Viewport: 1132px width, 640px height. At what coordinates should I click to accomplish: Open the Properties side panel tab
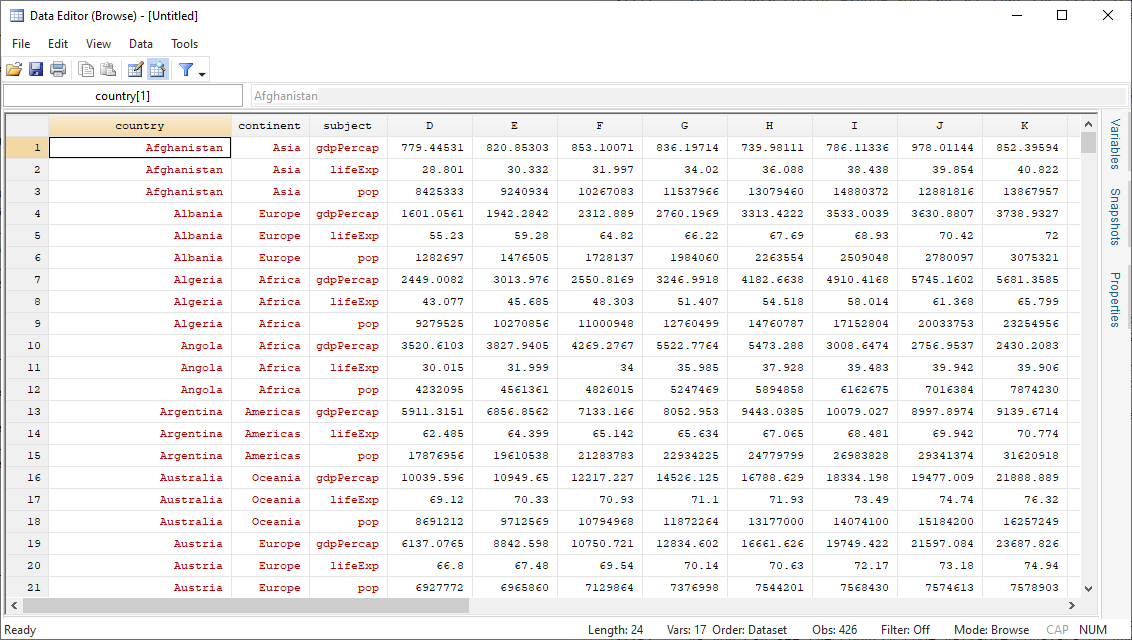[x=1115, y=299]
